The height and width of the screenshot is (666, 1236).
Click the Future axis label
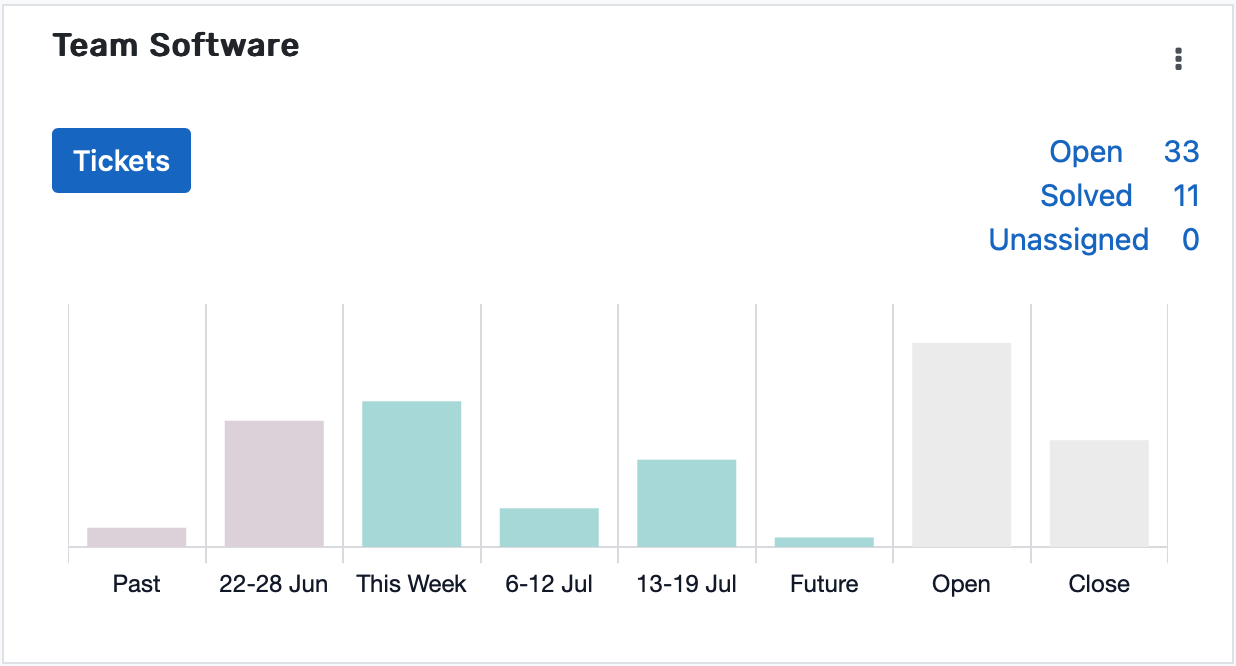[x=824, y=584]
